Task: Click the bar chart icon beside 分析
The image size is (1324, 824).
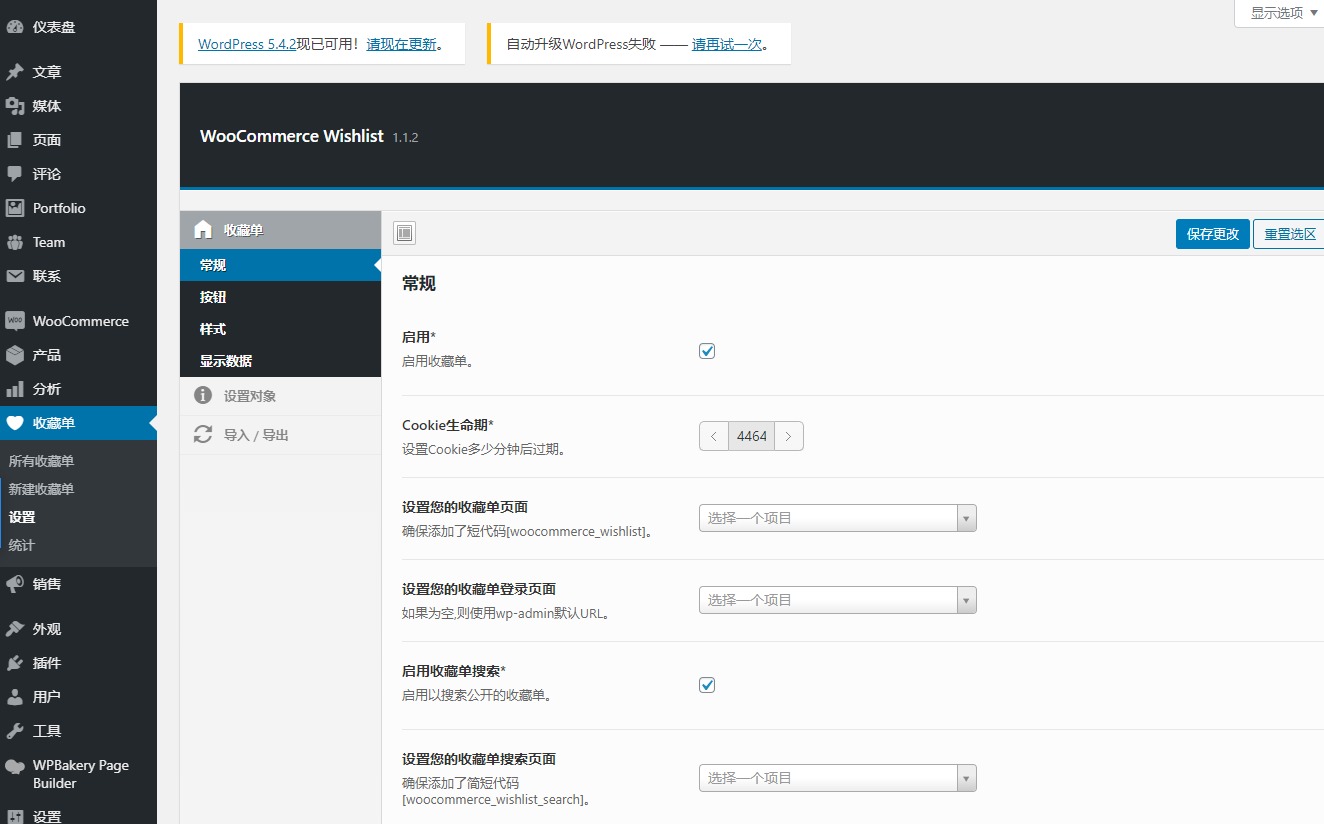Action: (15, 389)
